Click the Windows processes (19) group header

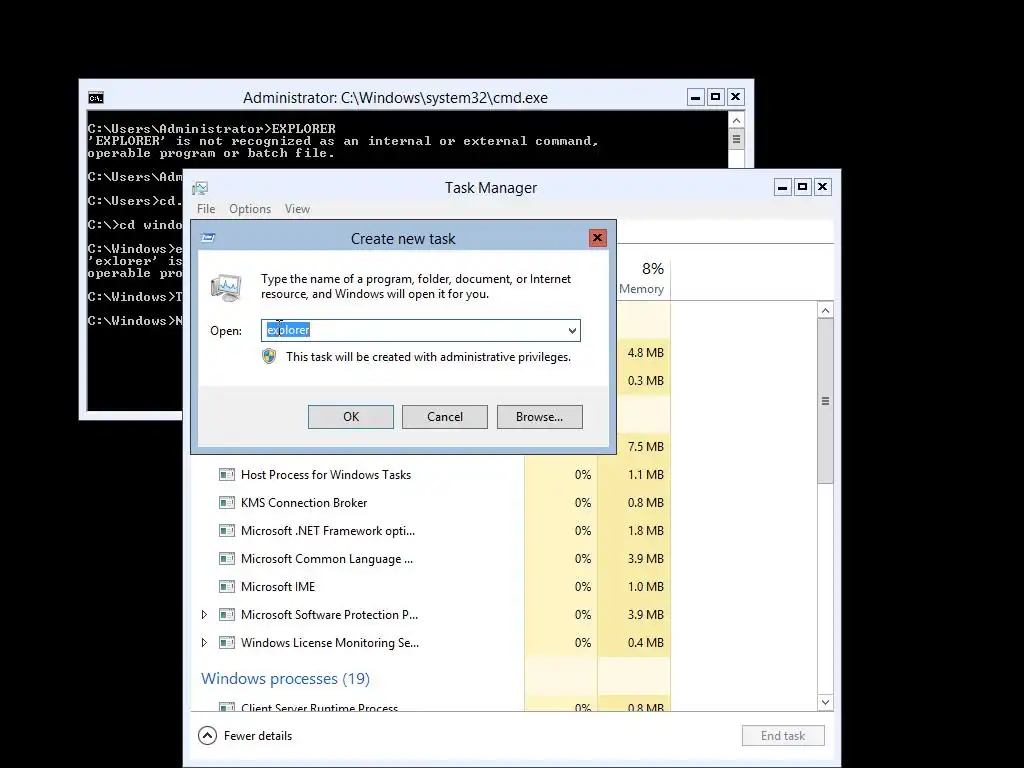[x=285, y=679]
